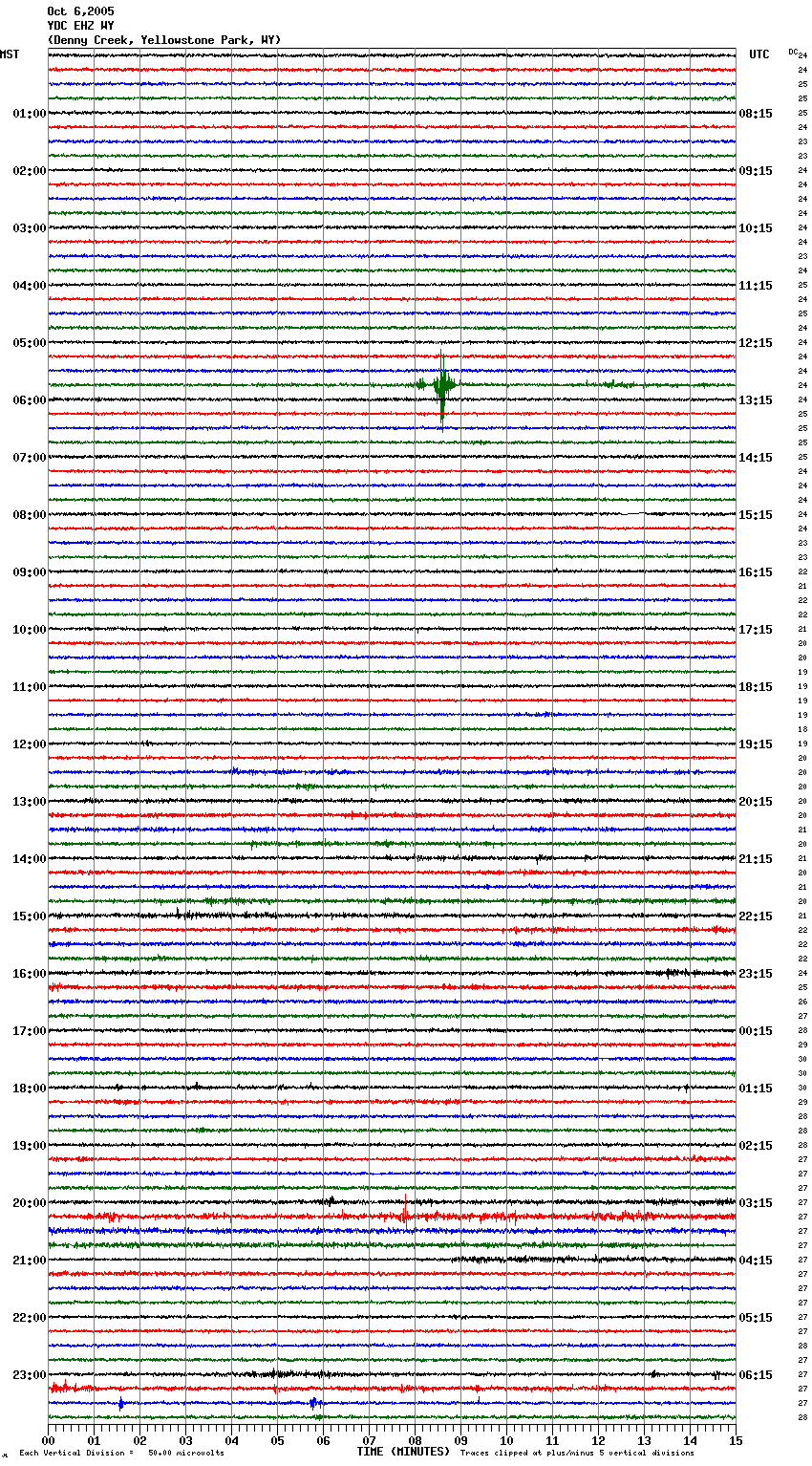
Task: Click 'Traces clipped at plus/minus 5 vertical divisions' note
Action: coord(577,1453)
